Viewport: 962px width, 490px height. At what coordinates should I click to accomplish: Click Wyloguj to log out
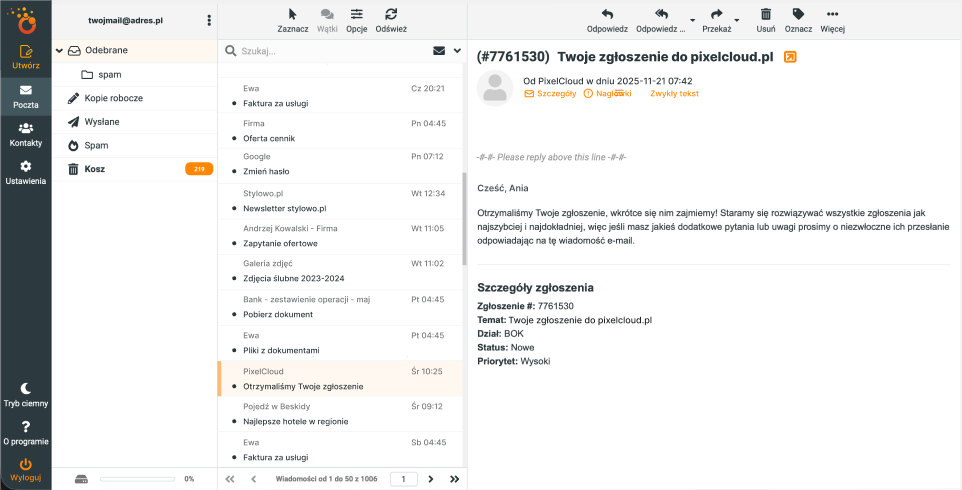pos(26,469)
